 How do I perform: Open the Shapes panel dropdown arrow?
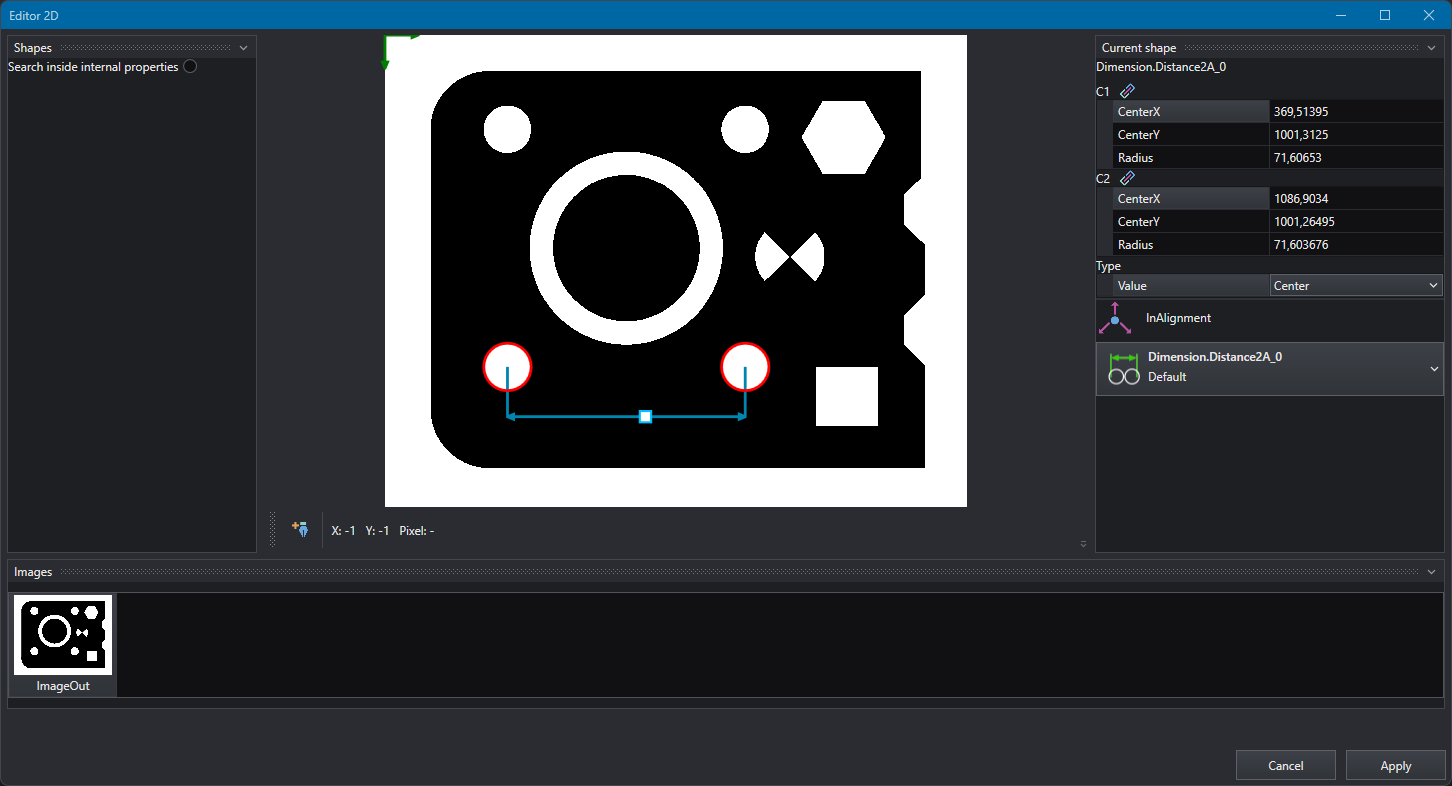[x=243, y=48]
